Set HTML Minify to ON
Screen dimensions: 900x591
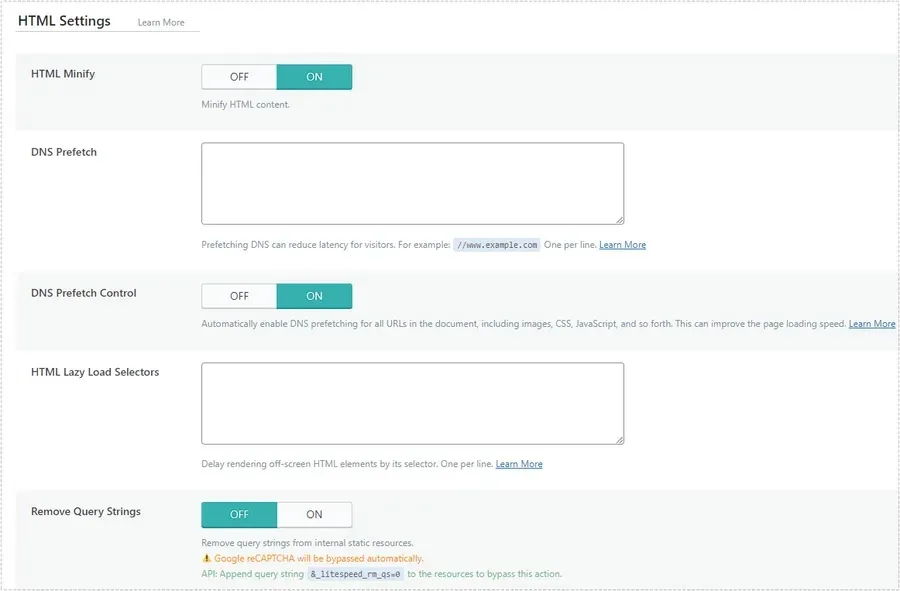[314, 77]
